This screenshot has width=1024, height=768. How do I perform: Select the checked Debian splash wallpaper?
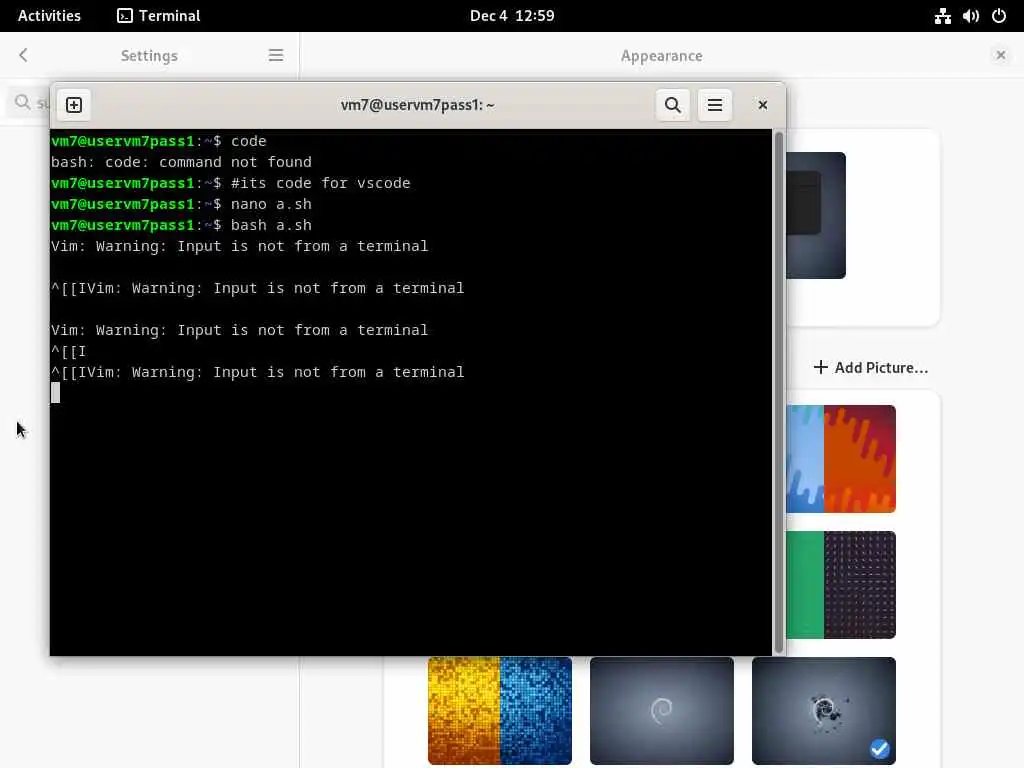click(824, 711)
